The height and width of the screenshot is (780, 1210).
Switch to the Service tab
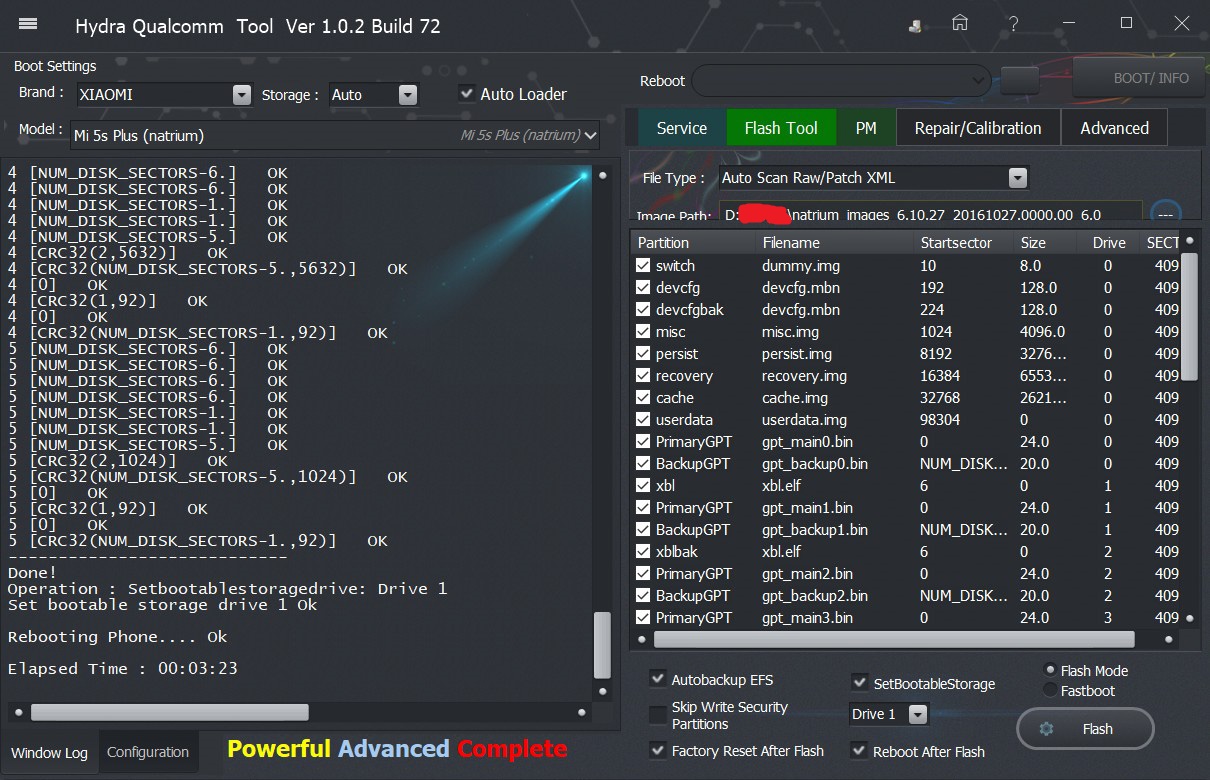pyautogui.click(x=682, y=128)
